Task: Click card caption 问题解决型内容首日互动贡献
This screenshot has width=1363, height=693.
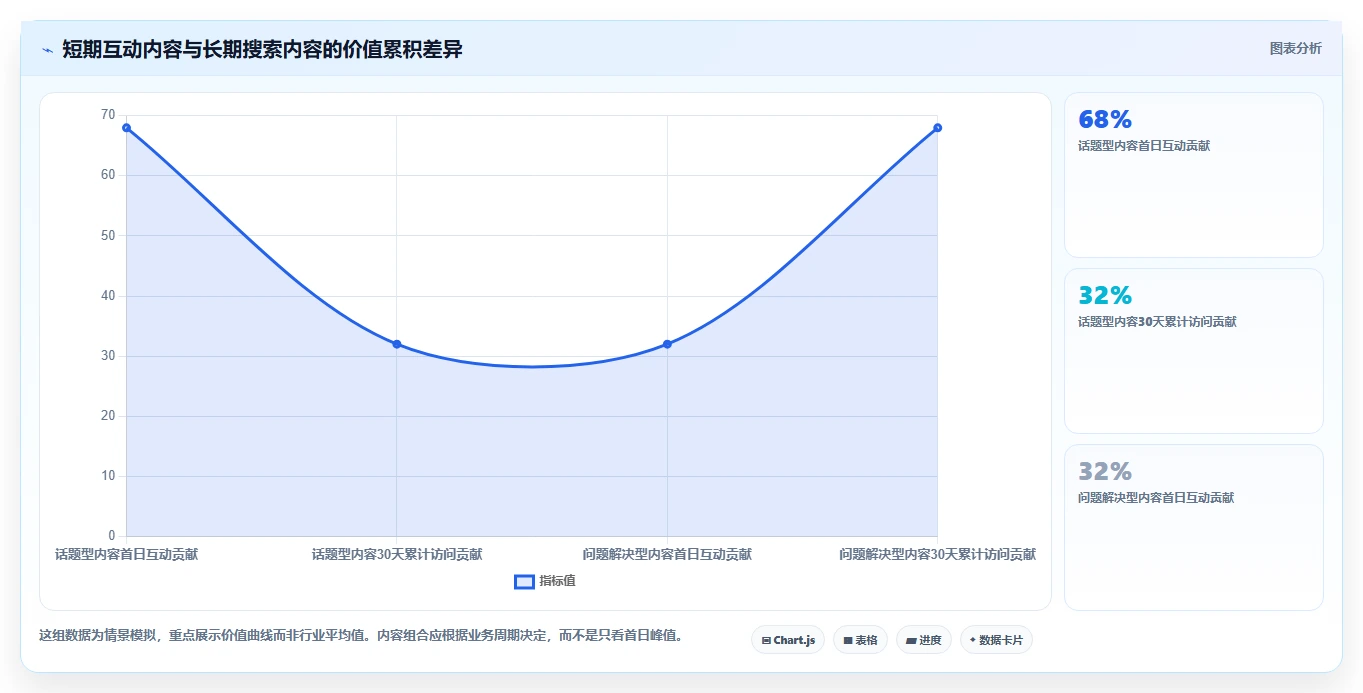Action: 1156,498
